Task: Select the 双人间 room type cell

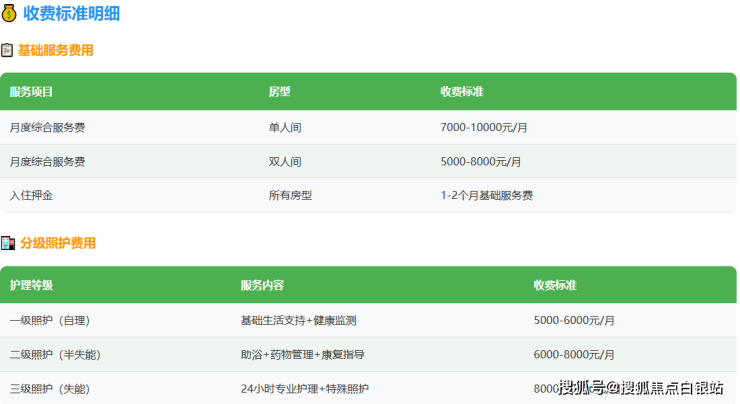Action: point(285,161)
